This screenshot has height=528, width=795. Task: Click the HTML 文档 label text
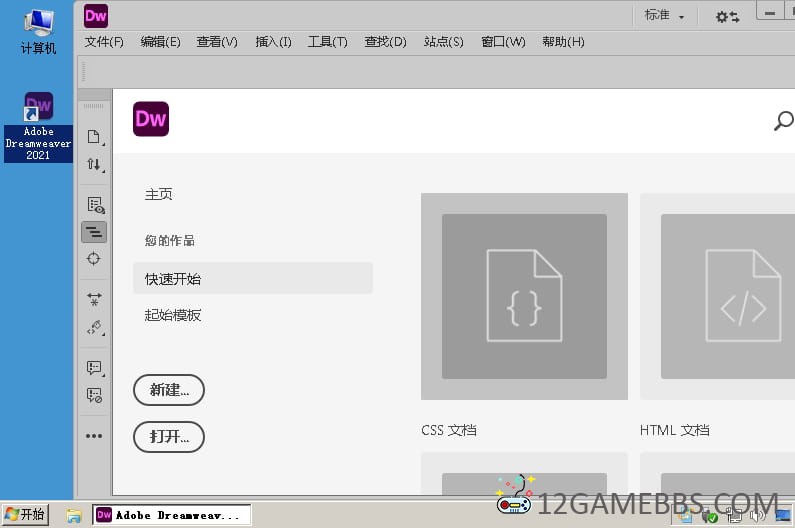click(x=674, y=430)
